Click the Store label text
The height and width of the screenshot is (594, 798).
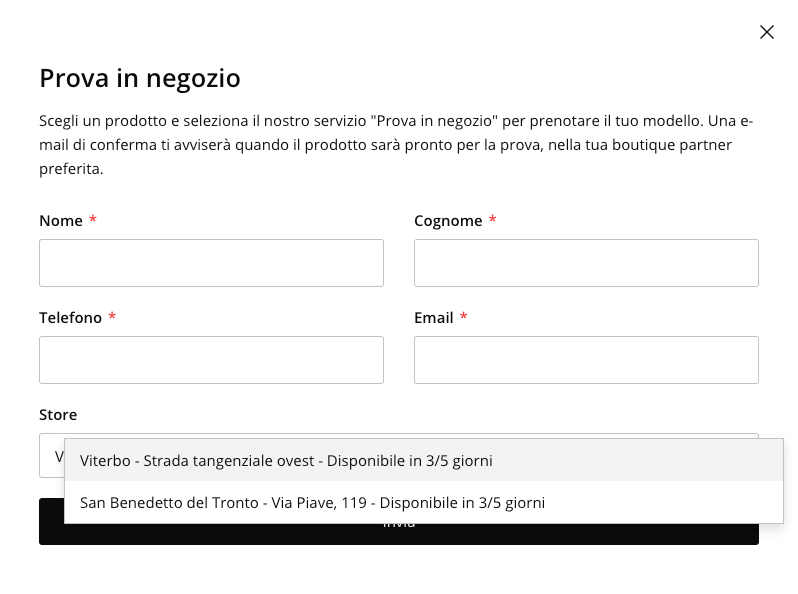tap(58, 415)
